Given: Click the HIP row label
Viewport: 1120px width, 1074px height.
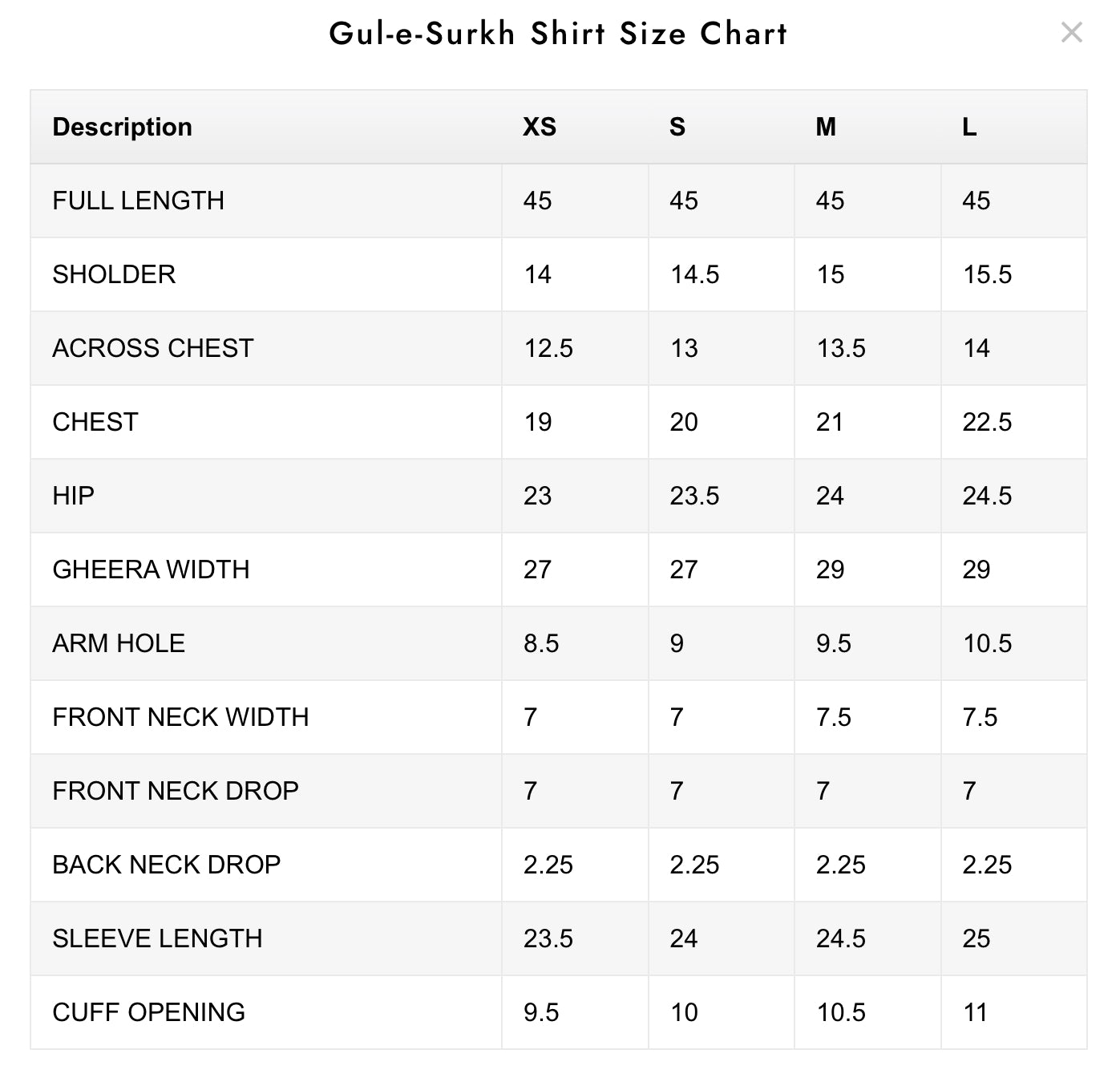Looking at the screenshot, I should (x=73, y=496).
